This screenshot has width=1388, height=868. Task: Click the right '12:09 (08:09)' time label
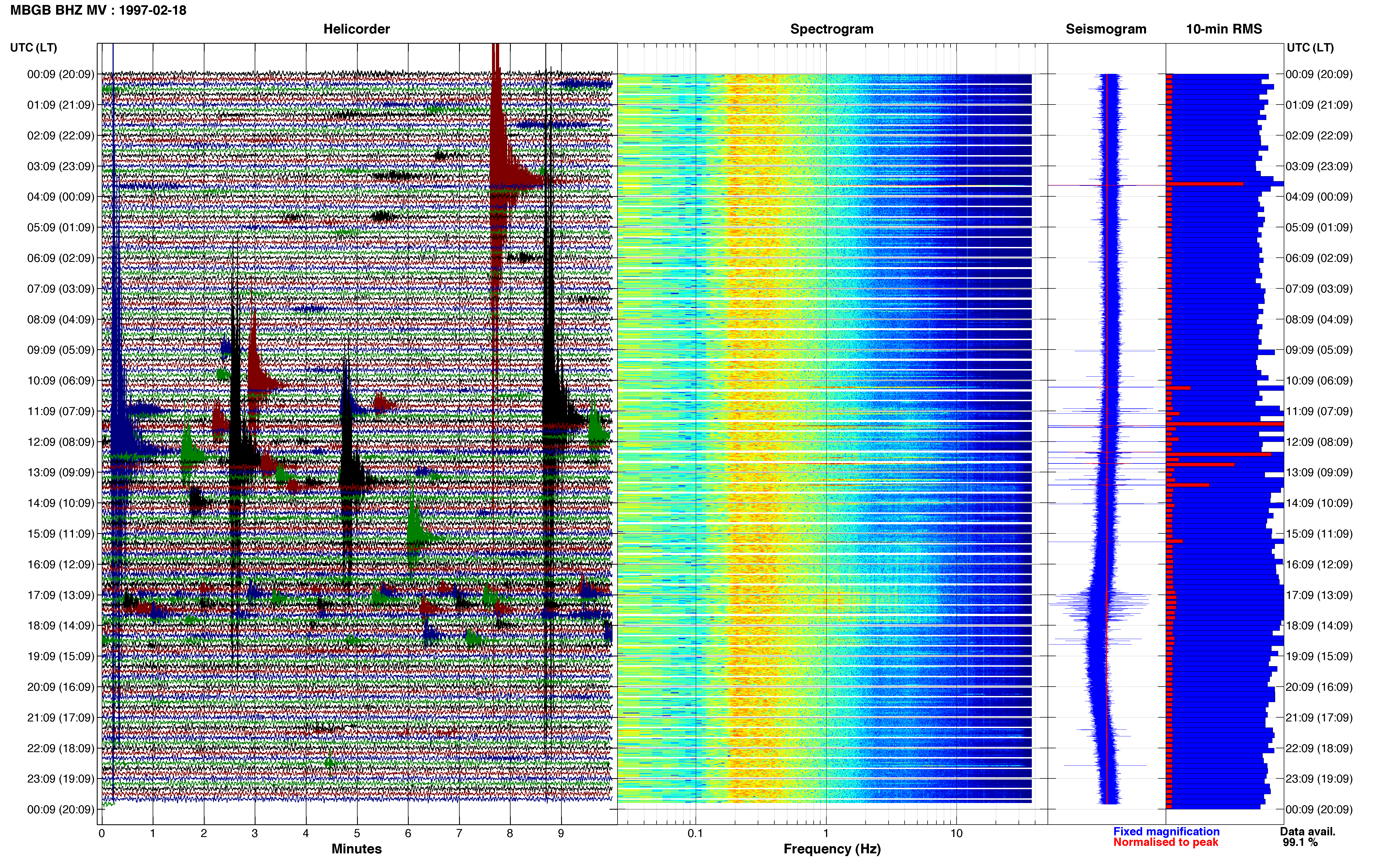tap(1319, 441)
